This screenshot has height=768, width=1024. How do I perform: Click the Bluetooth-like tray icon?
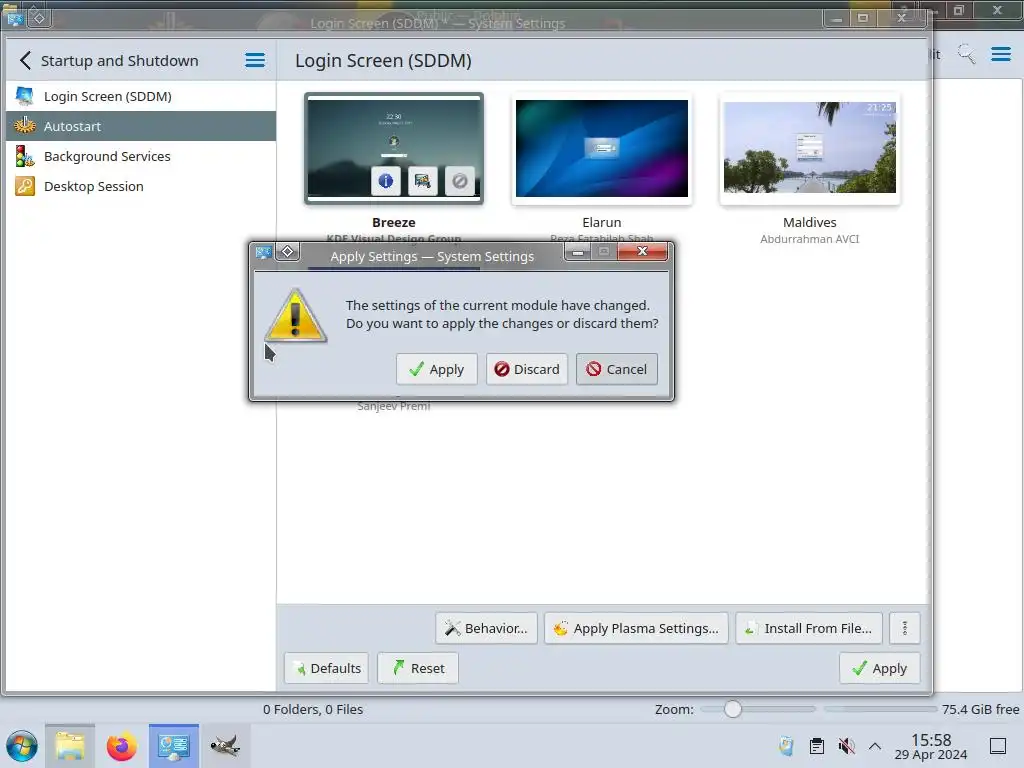[x=786, y=746]
